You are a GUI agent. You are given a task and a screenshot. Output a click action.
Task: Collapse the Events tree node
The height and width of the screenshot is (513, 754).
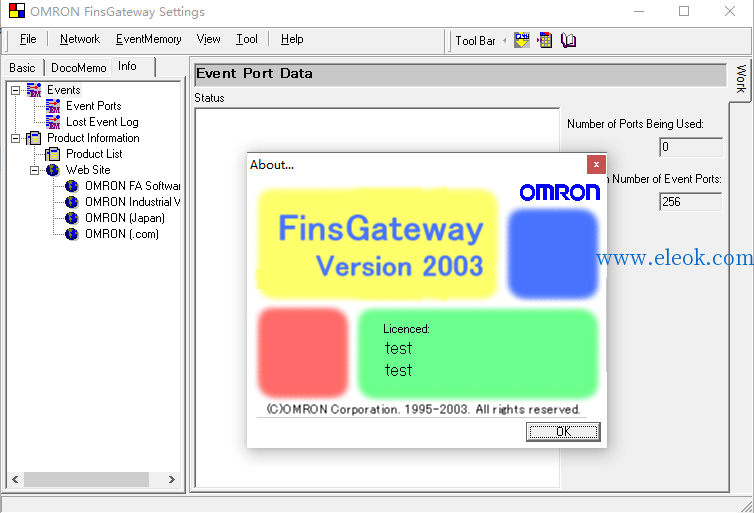pyautogui.click(x=15, y=90)
